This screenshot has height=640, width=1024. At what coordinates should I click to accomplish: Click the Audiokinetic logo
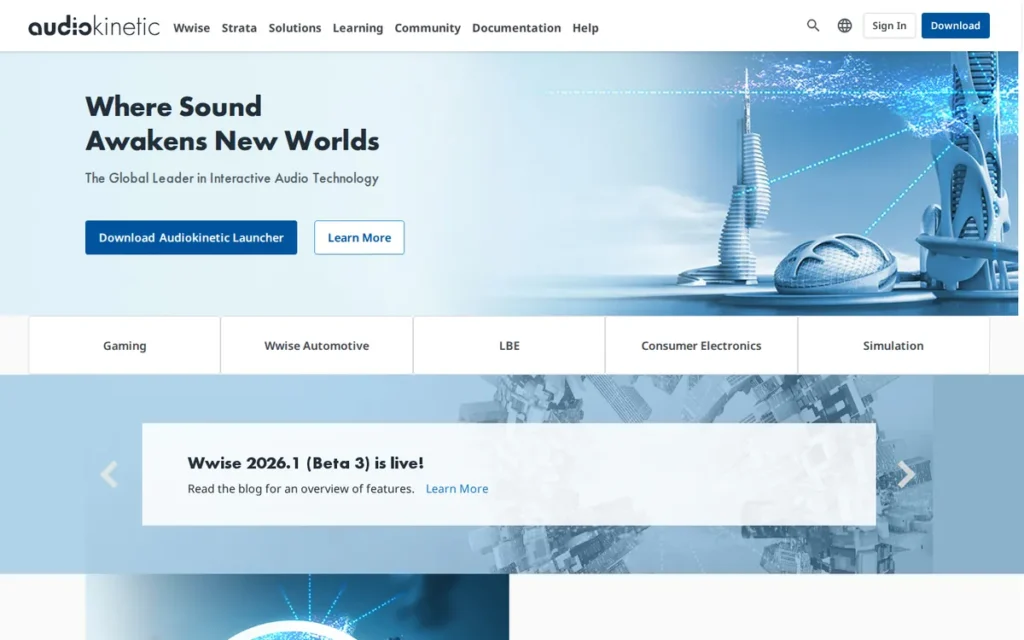coord(93,25)
